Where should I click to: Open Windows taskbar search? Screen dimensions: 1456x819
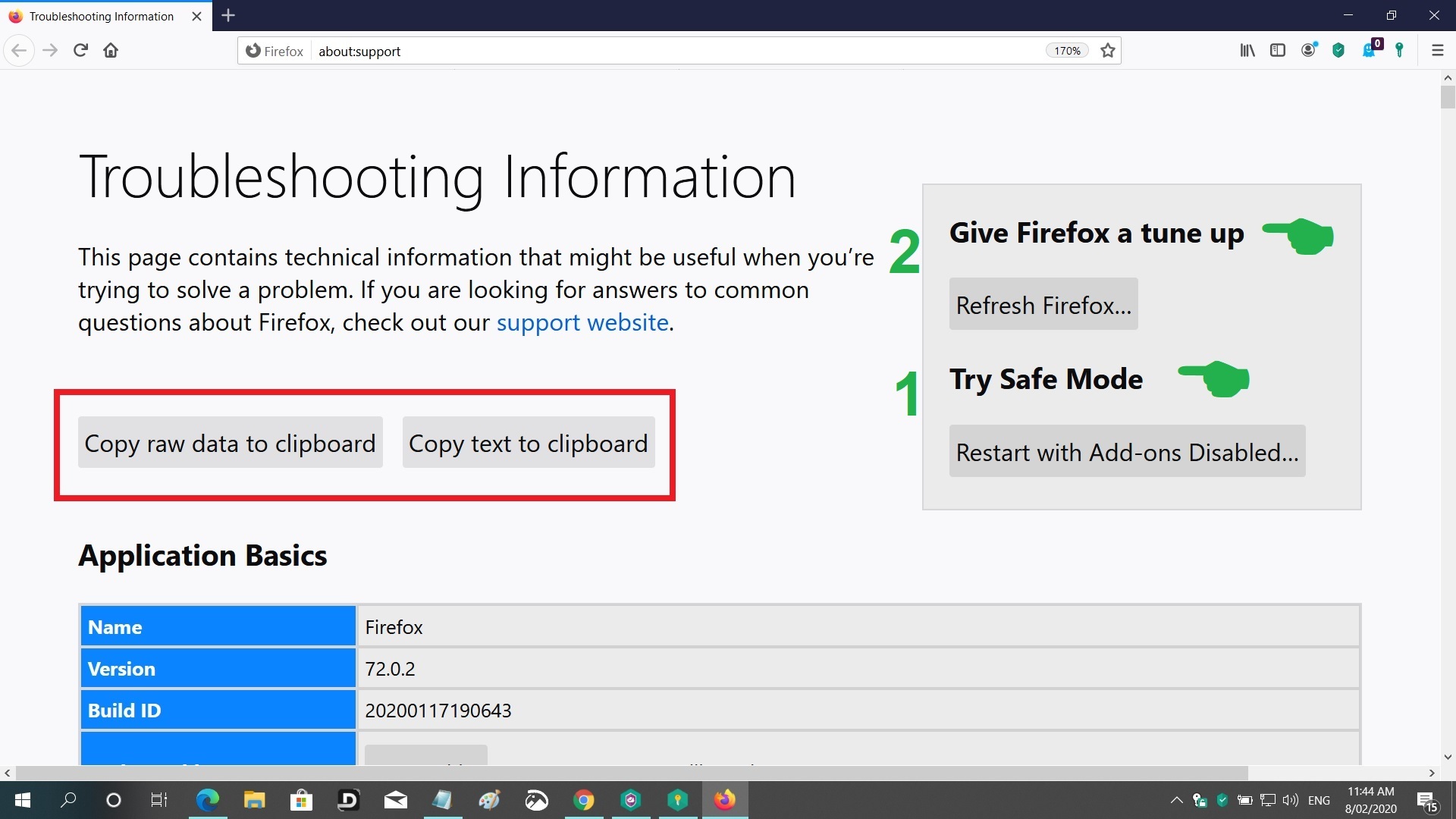click(68, 800)
